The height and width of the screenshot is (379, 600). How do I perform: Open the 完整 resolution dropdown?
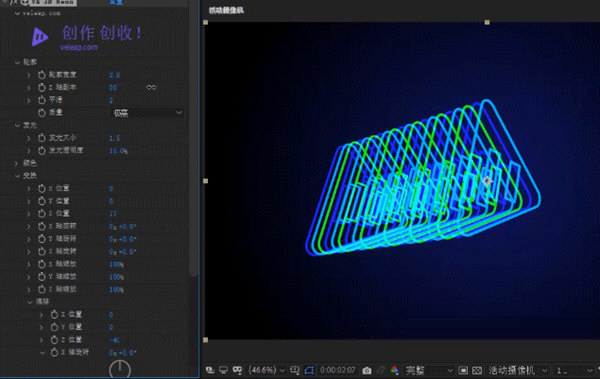coord(429,370)
